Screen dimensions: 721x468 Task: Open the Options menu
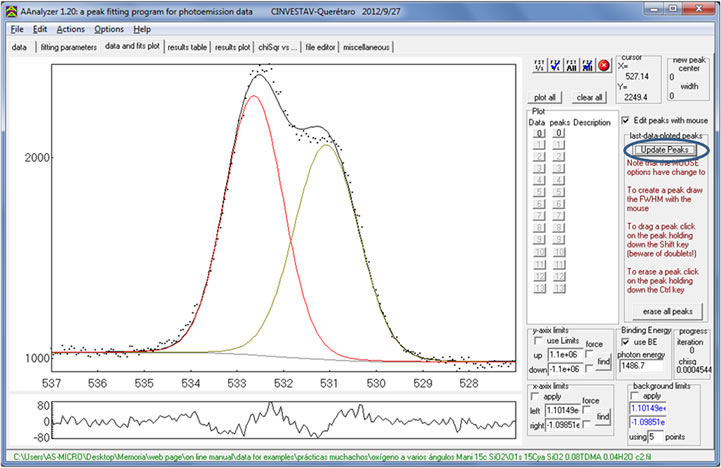coord(109,29)
